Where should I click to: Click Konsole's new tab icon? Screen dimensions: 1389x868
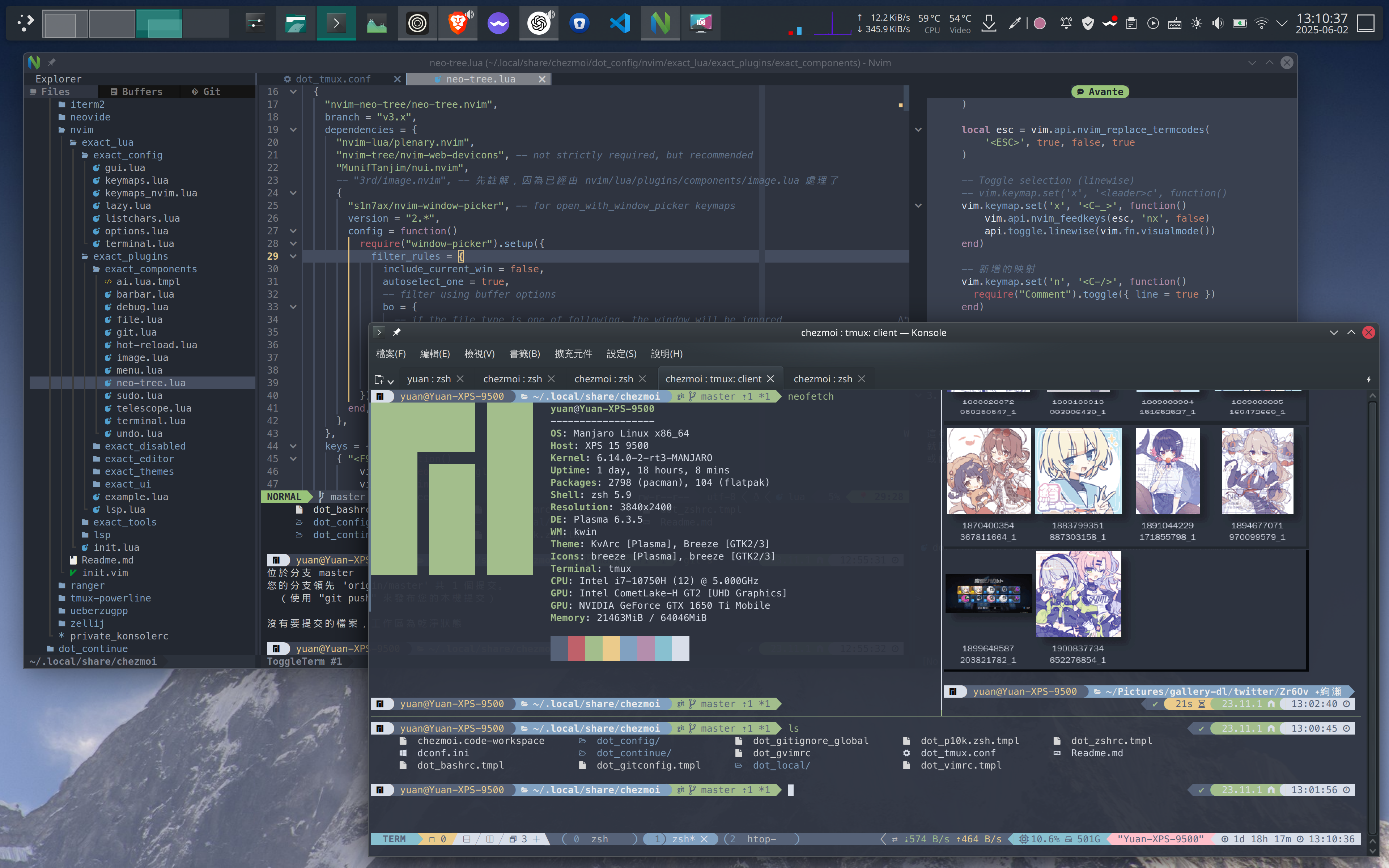click(379, 379)
